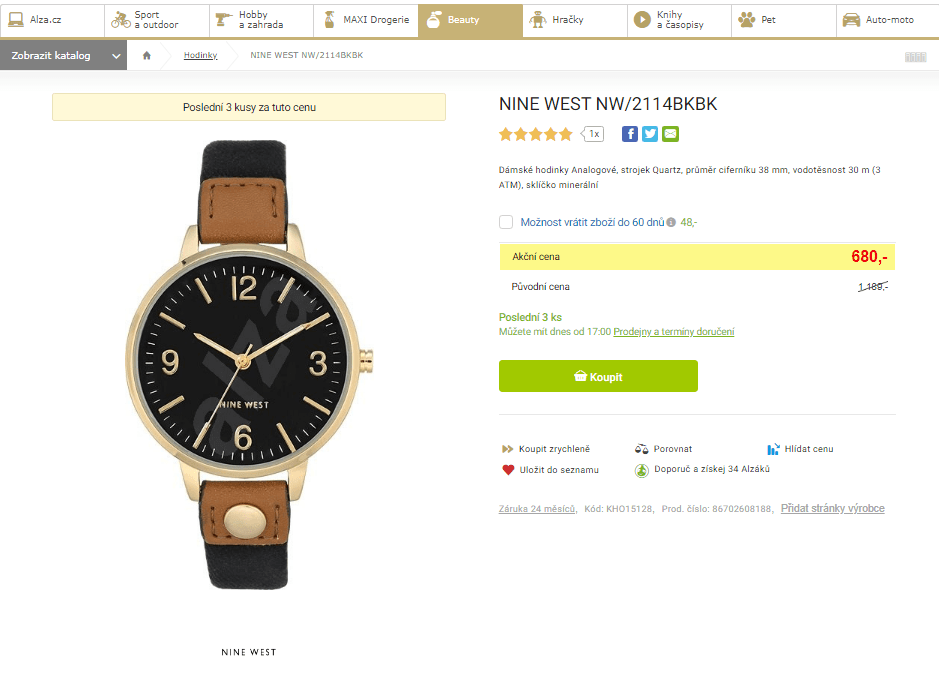This screenshot has width=939, height=688.
Task: Open the Beauty category tab
Action: click(x=470, y=20)
